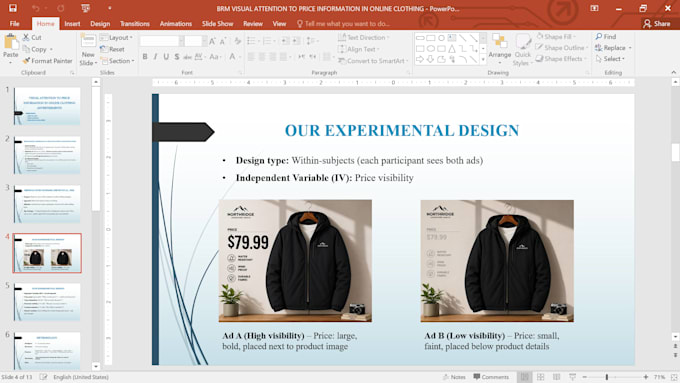
Task: Switch to Reading view
Action: pyautogui.click(x=556, y=377)
